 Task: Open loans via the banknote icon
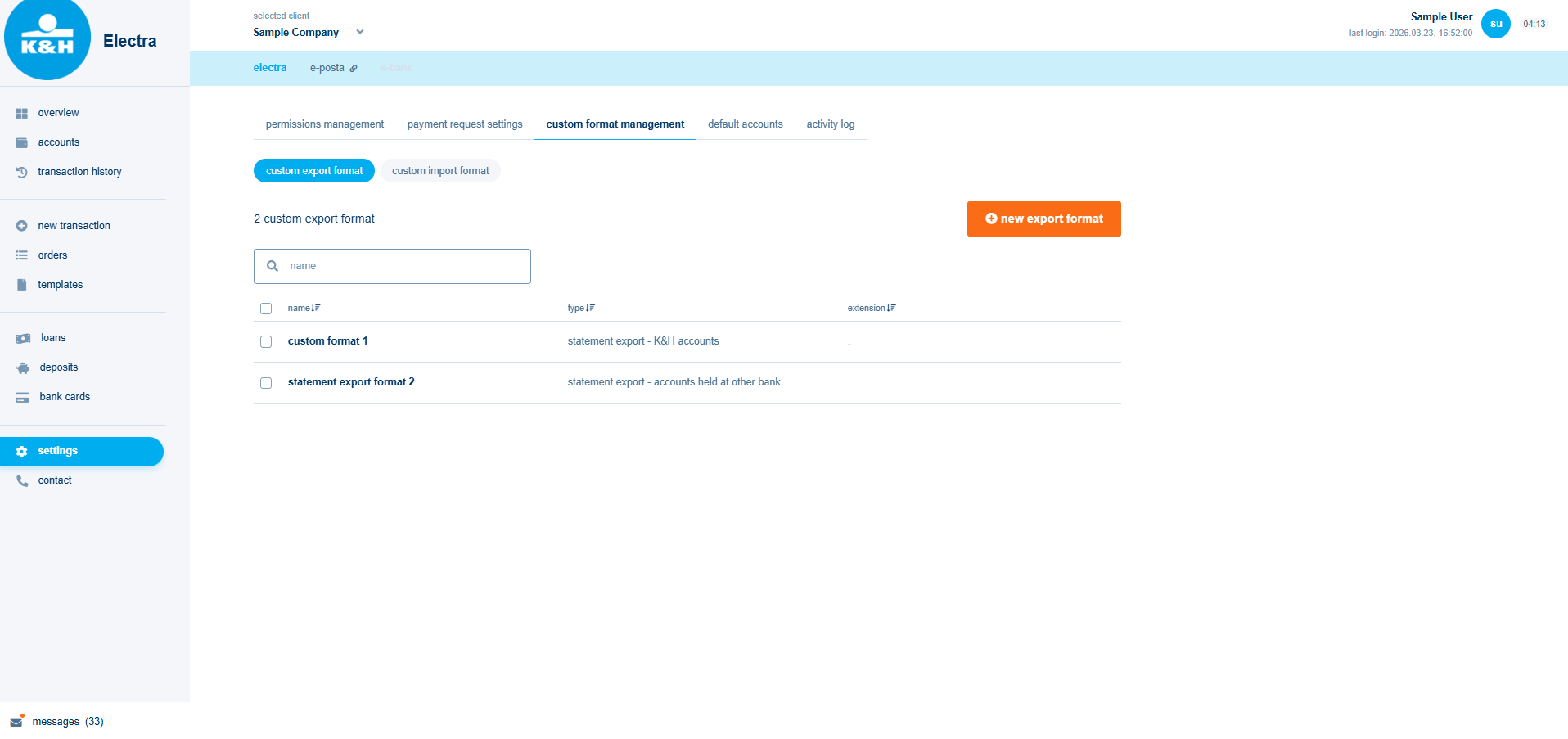(x=21, y=337)
